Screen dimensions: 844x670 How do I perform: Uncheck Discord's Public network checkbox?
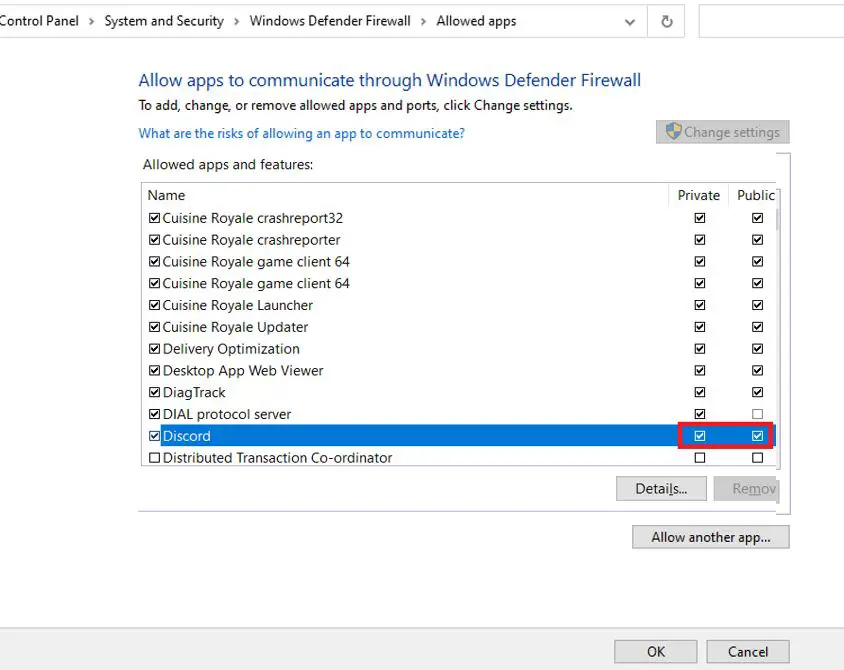click(757, 436)
